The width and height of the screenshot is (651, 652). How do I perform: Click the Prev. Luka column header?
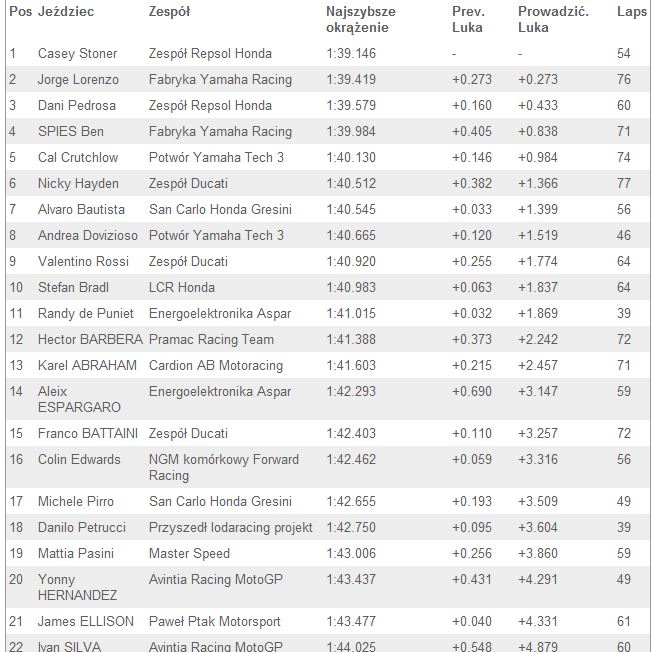[x=468, y=20]
